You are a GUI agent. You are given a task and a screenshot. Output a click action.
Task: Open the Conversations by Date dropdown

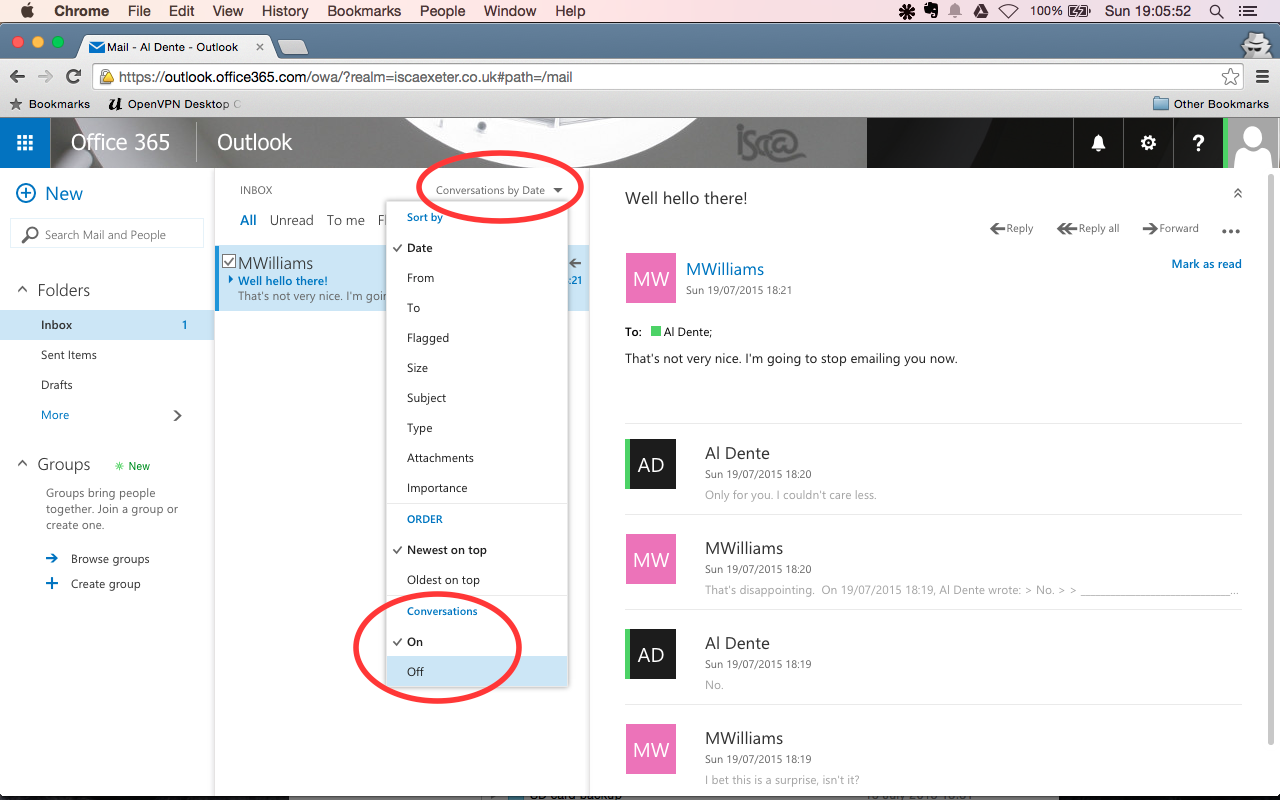499,190
